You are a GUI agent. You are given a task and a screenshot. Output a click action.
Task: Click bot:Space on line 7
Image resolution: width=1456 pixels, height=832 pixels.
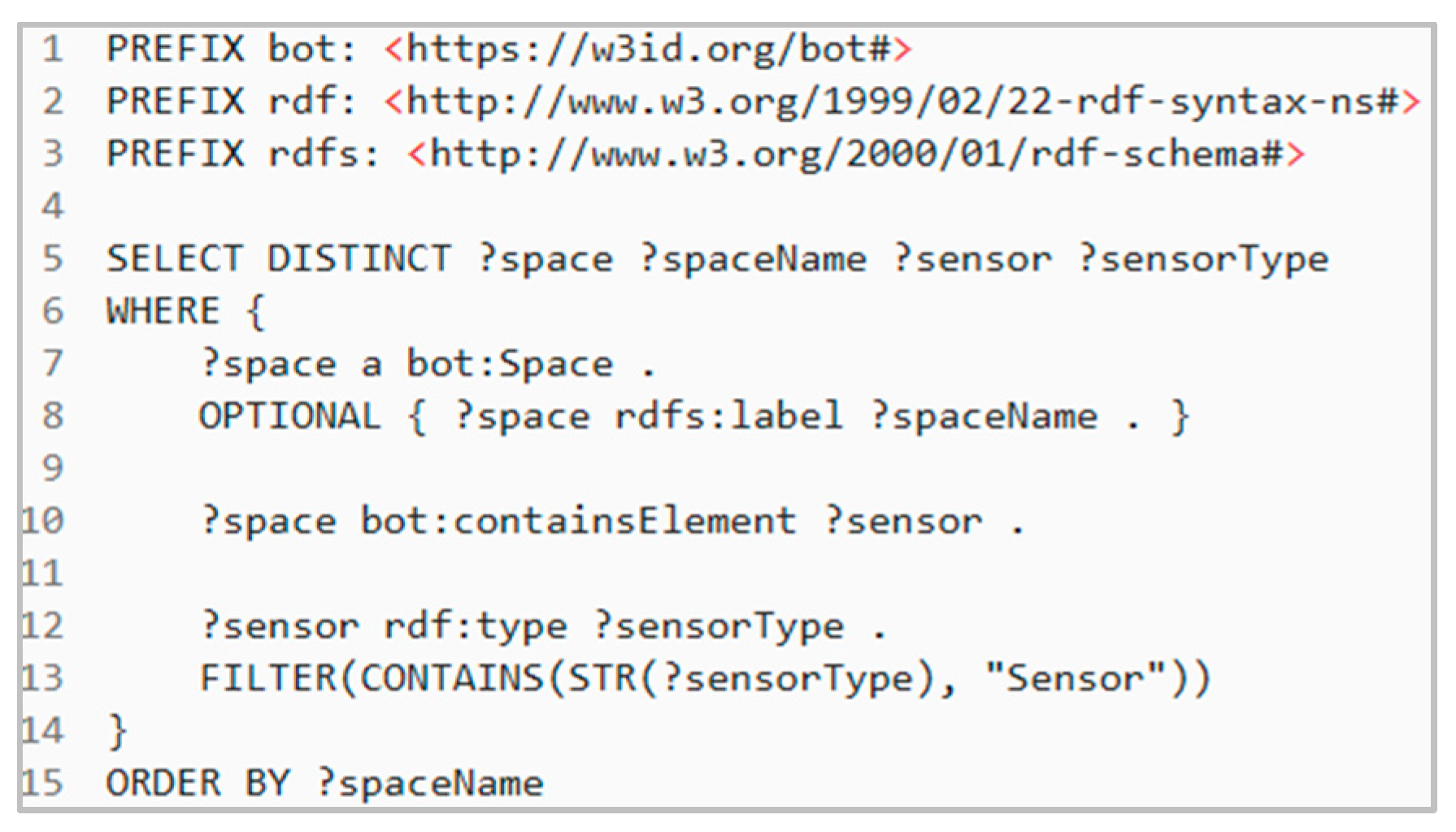coord(510,364)
